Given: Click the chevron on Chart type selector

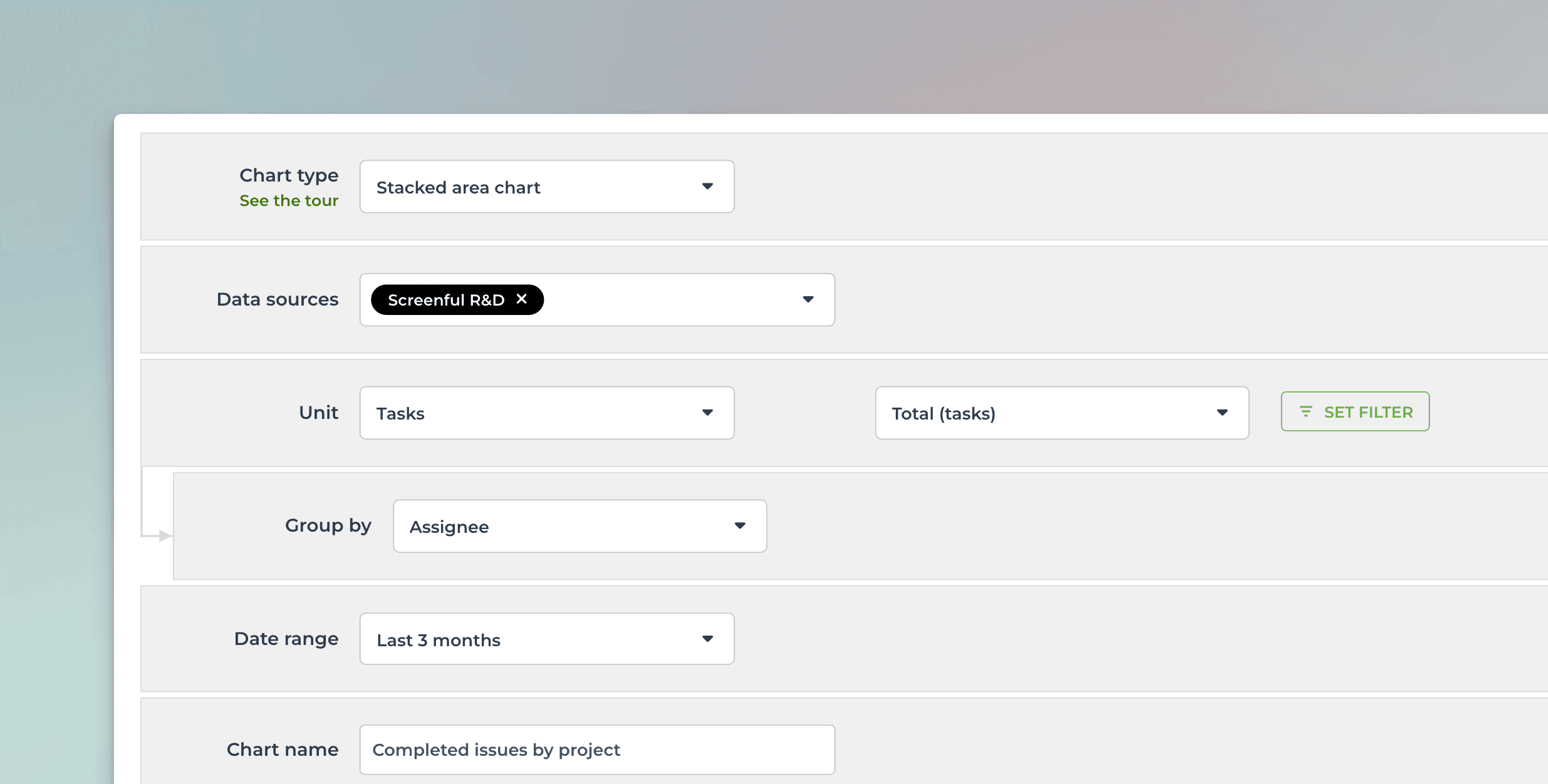Looking at the screenshot, I should 707,186.
